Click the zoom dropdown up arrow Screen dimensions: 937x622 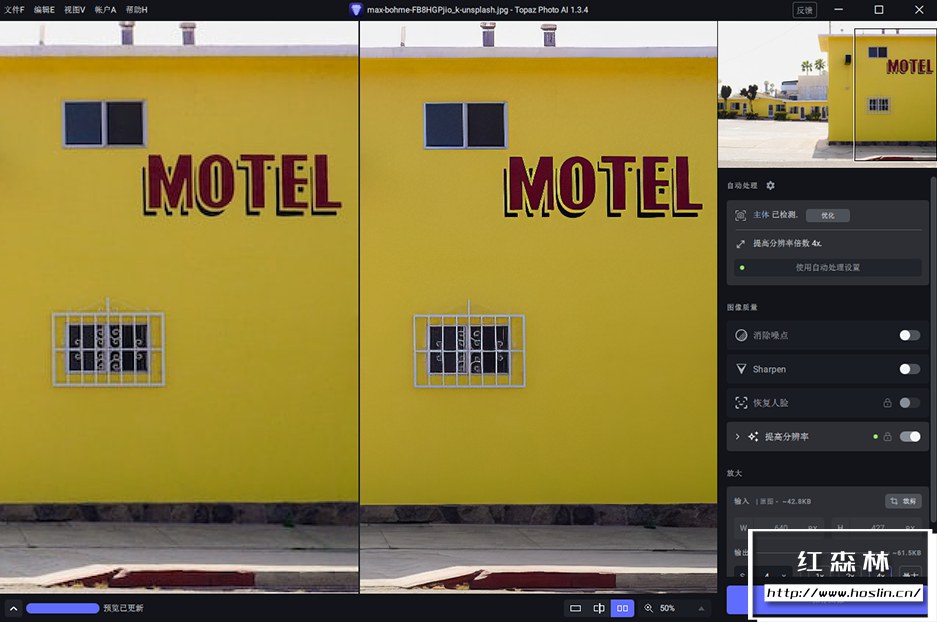[x=701, y=608]
